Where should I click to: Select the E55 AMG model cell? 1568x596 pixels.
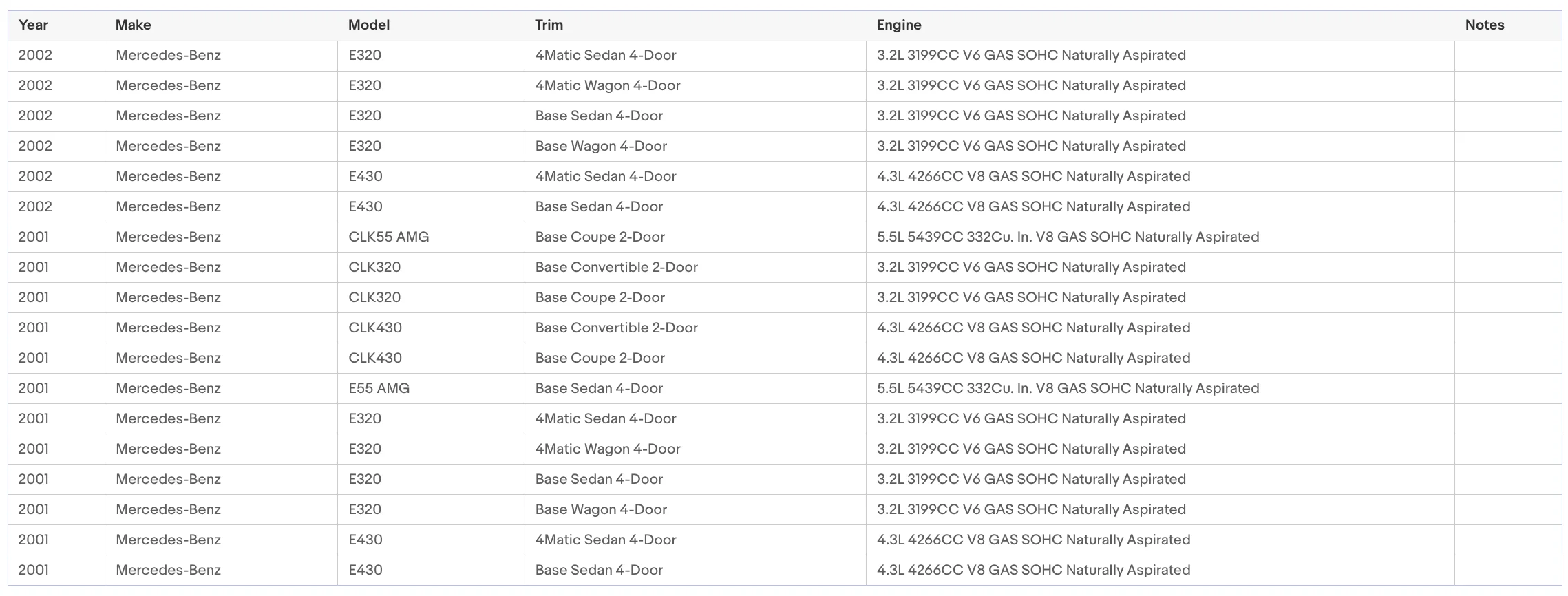coord(431,389)
